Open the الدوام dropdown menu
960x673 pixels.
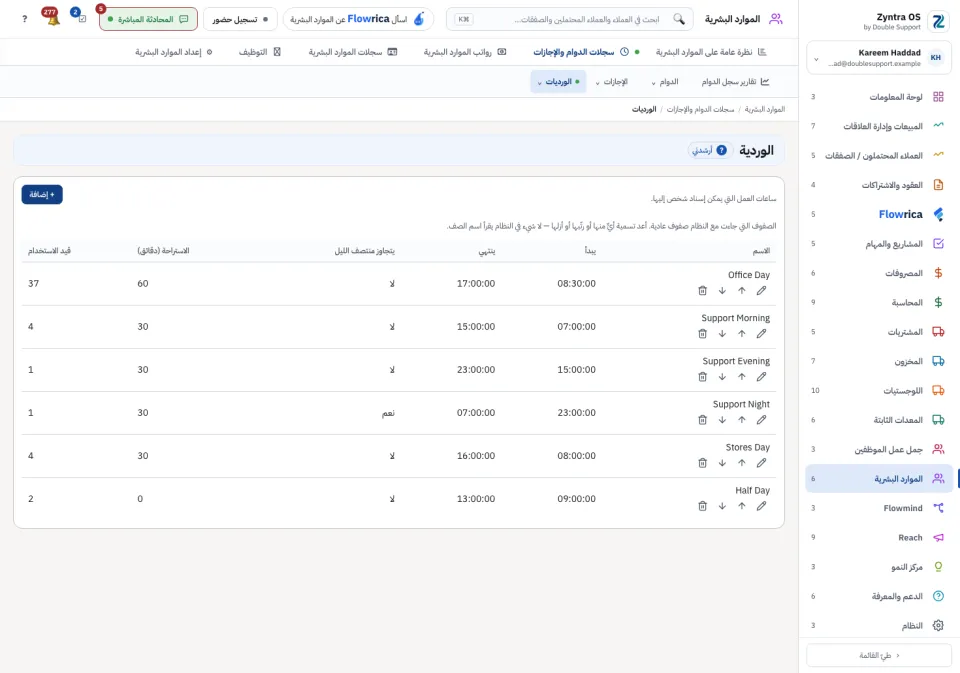(x=665, y=81)
